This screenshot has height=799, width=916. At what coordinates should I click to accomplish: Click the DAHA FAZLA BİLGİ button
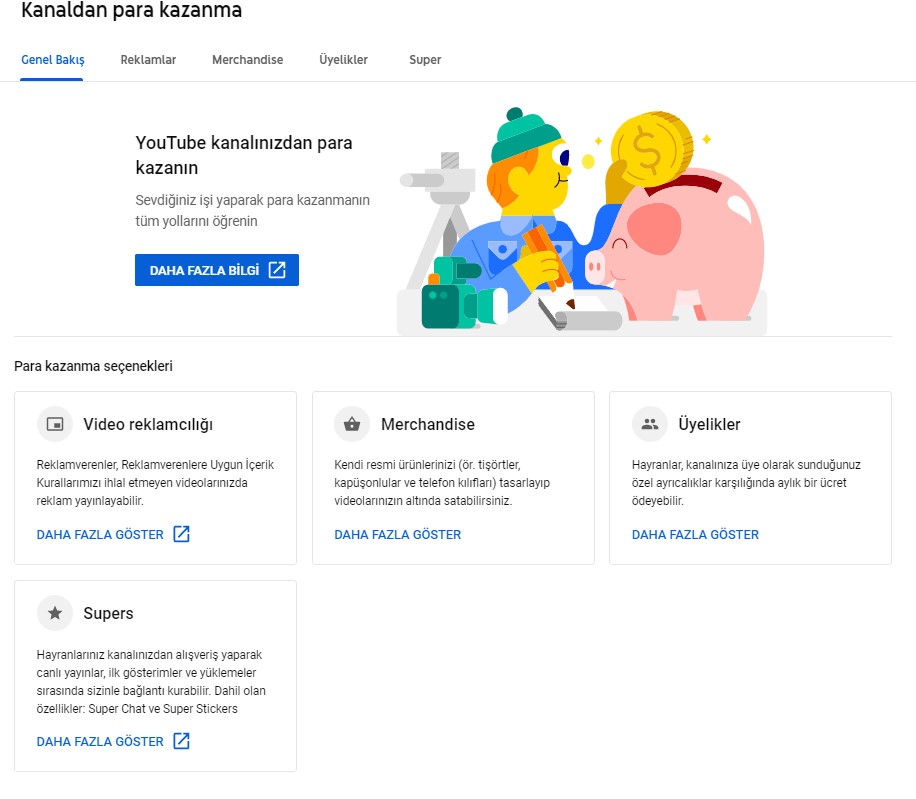click(x=217, y=270)
